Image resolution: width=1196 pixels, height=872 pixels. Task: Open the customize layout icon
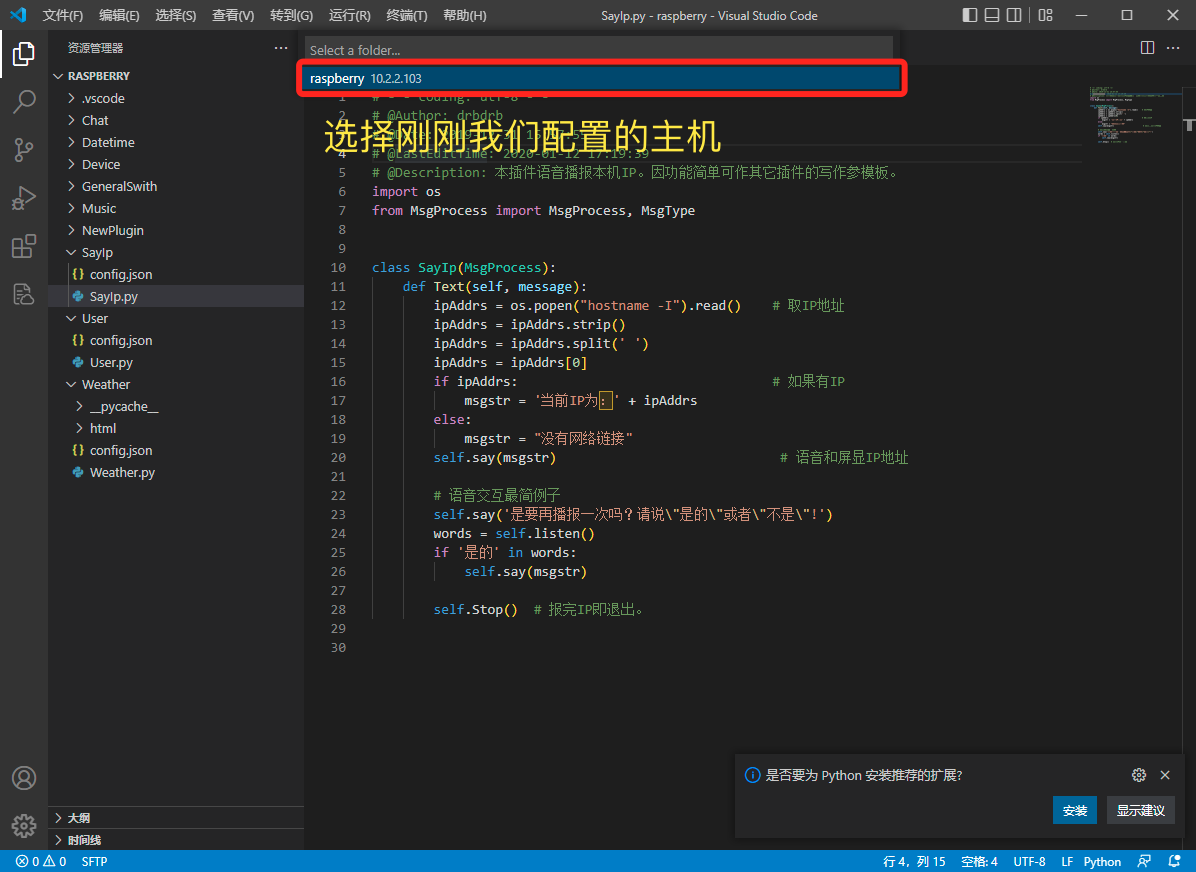coord(1046,15)
